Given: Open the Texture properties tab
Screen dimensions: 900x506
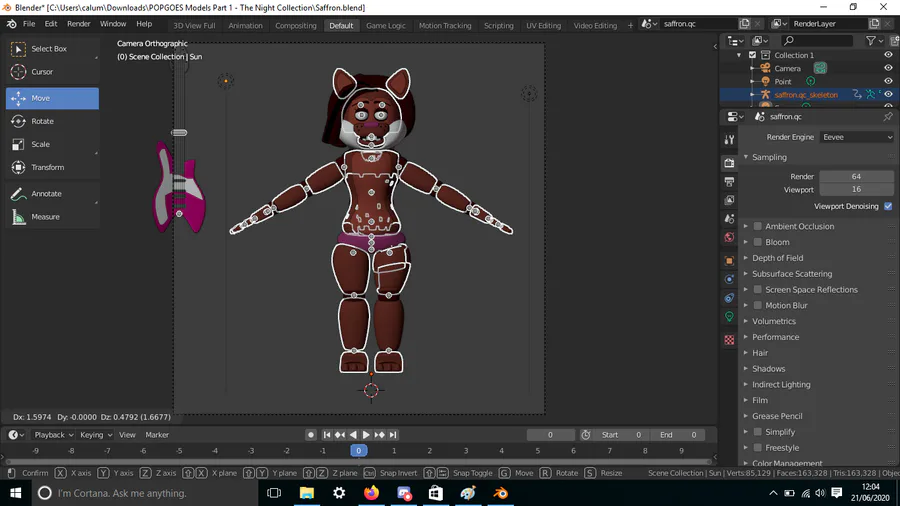Looking at the screenshot, I should (x=729, y=340).
